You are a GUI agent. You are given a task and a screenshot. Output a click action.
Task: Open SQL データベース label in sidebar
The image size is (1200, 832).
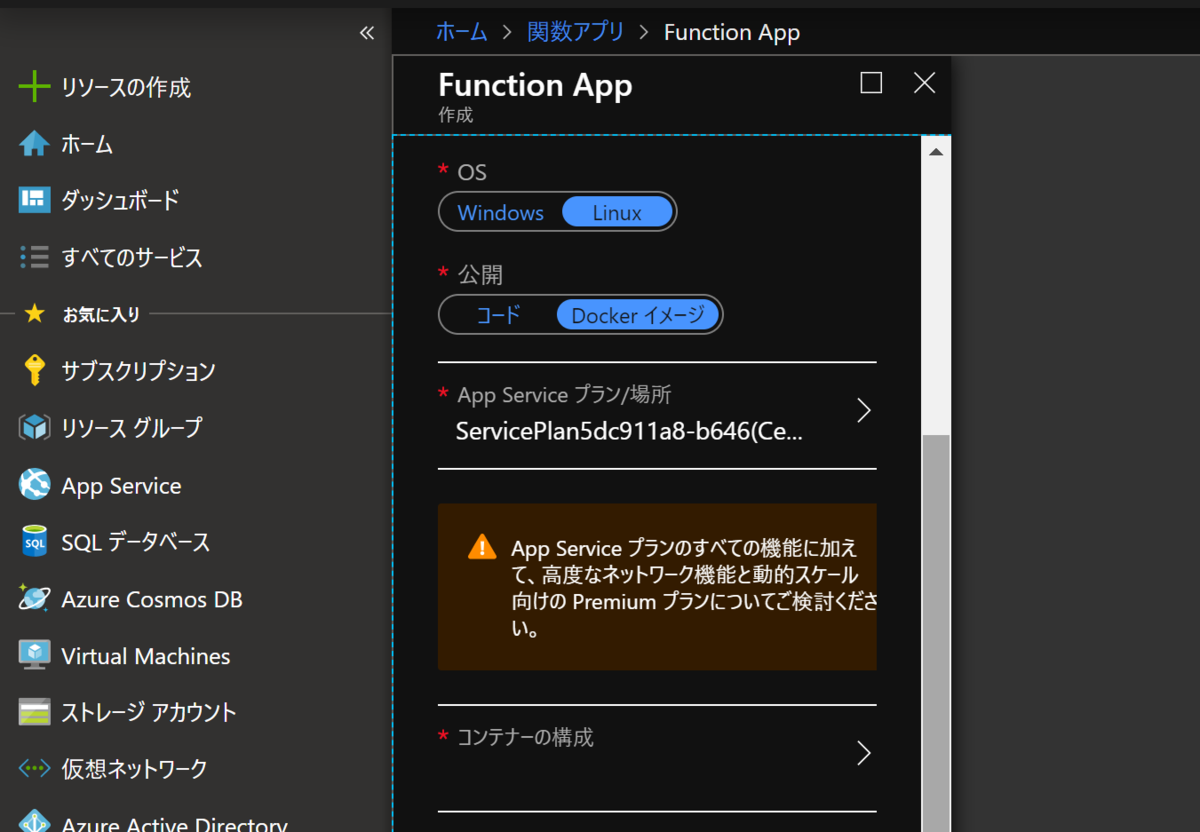[136, 542]
